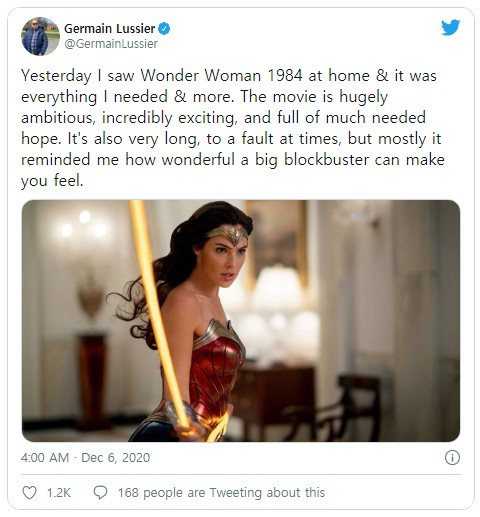
Task: Click the Dec 6, 2020 date
Action: coord(115,458)
